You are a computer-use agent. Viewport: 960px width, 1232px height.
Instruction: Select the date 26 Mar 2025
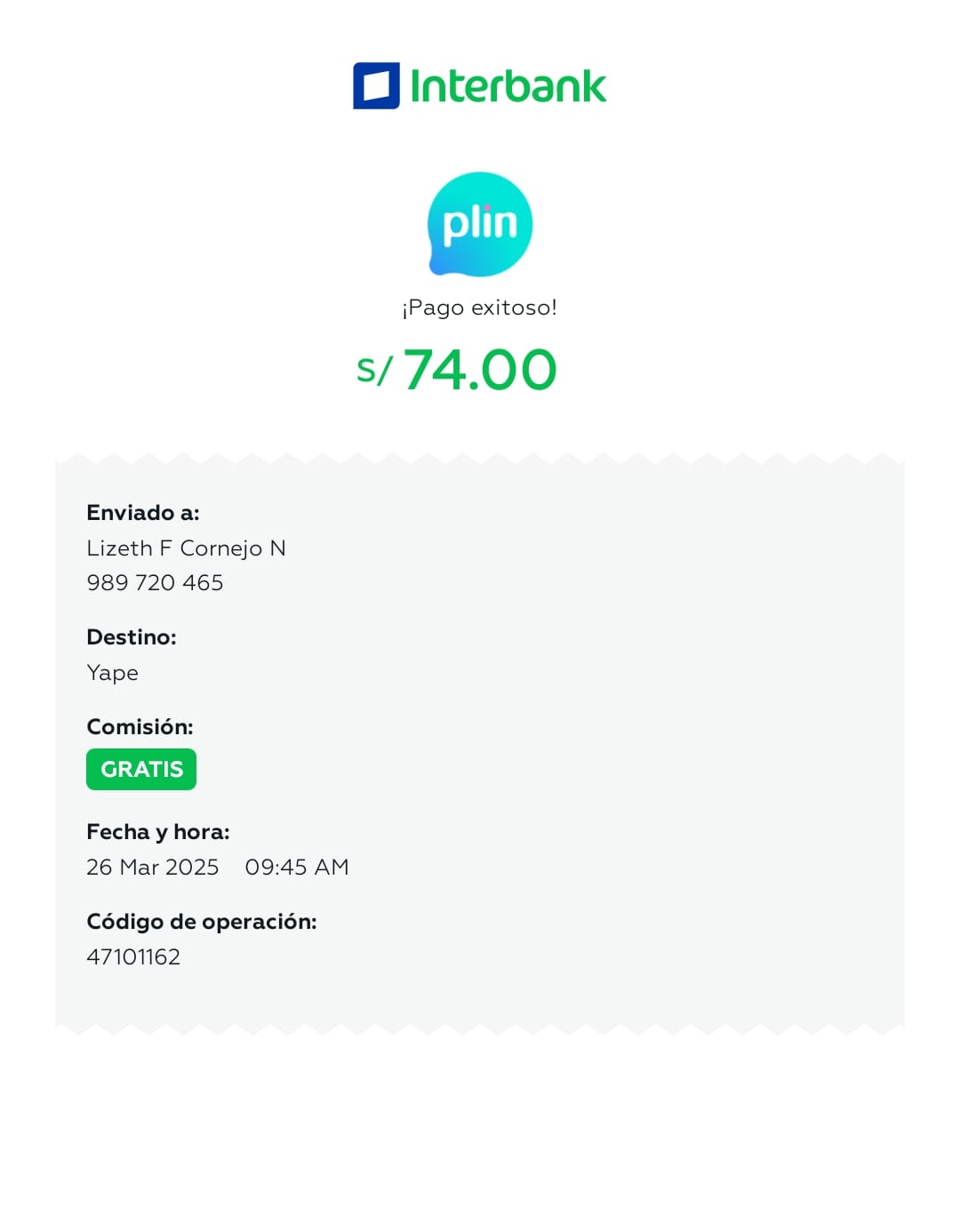(152, 868)
